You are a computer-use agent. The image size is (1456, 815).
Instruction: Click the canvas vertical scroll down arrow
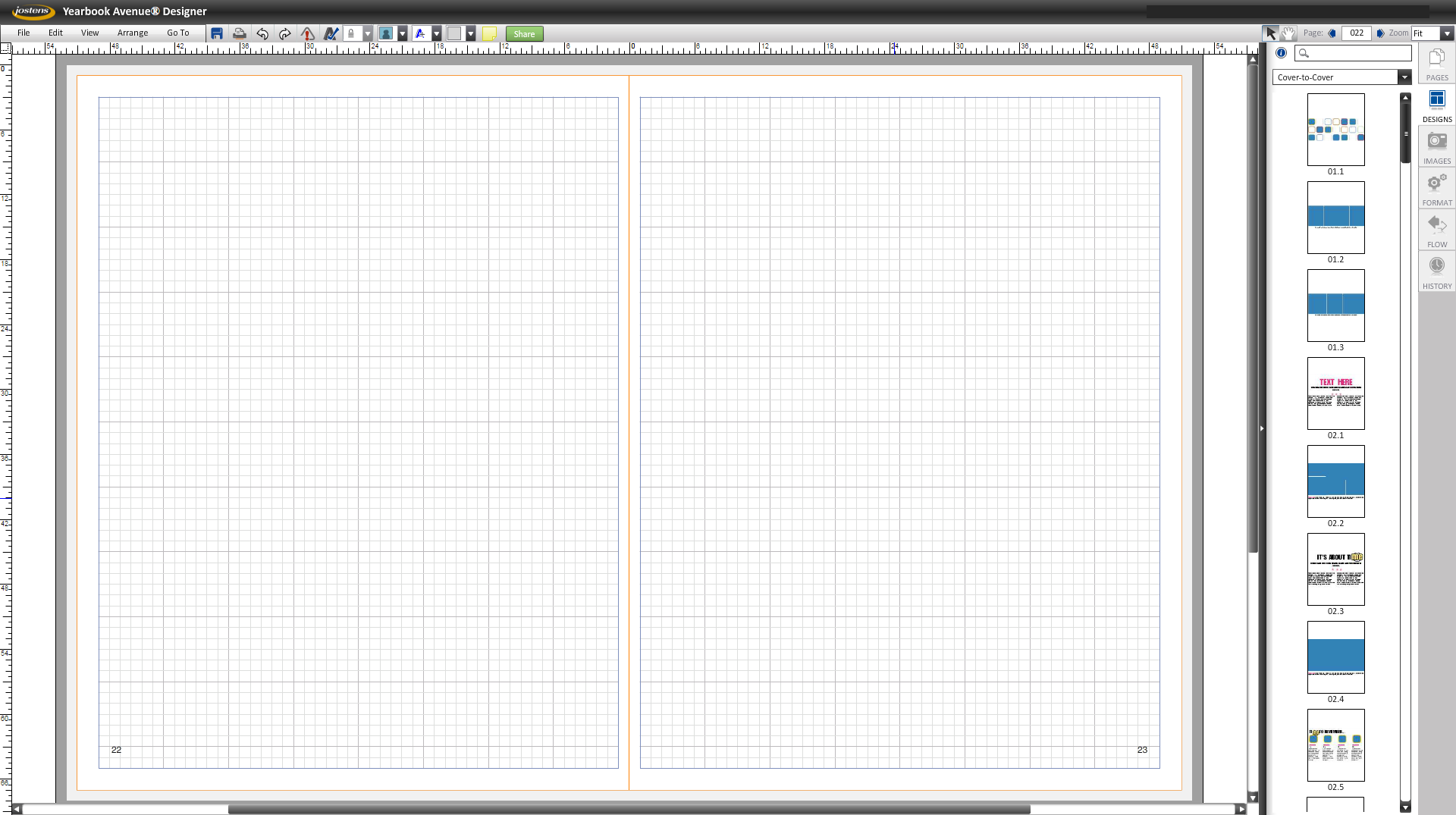click(1253, 798)
